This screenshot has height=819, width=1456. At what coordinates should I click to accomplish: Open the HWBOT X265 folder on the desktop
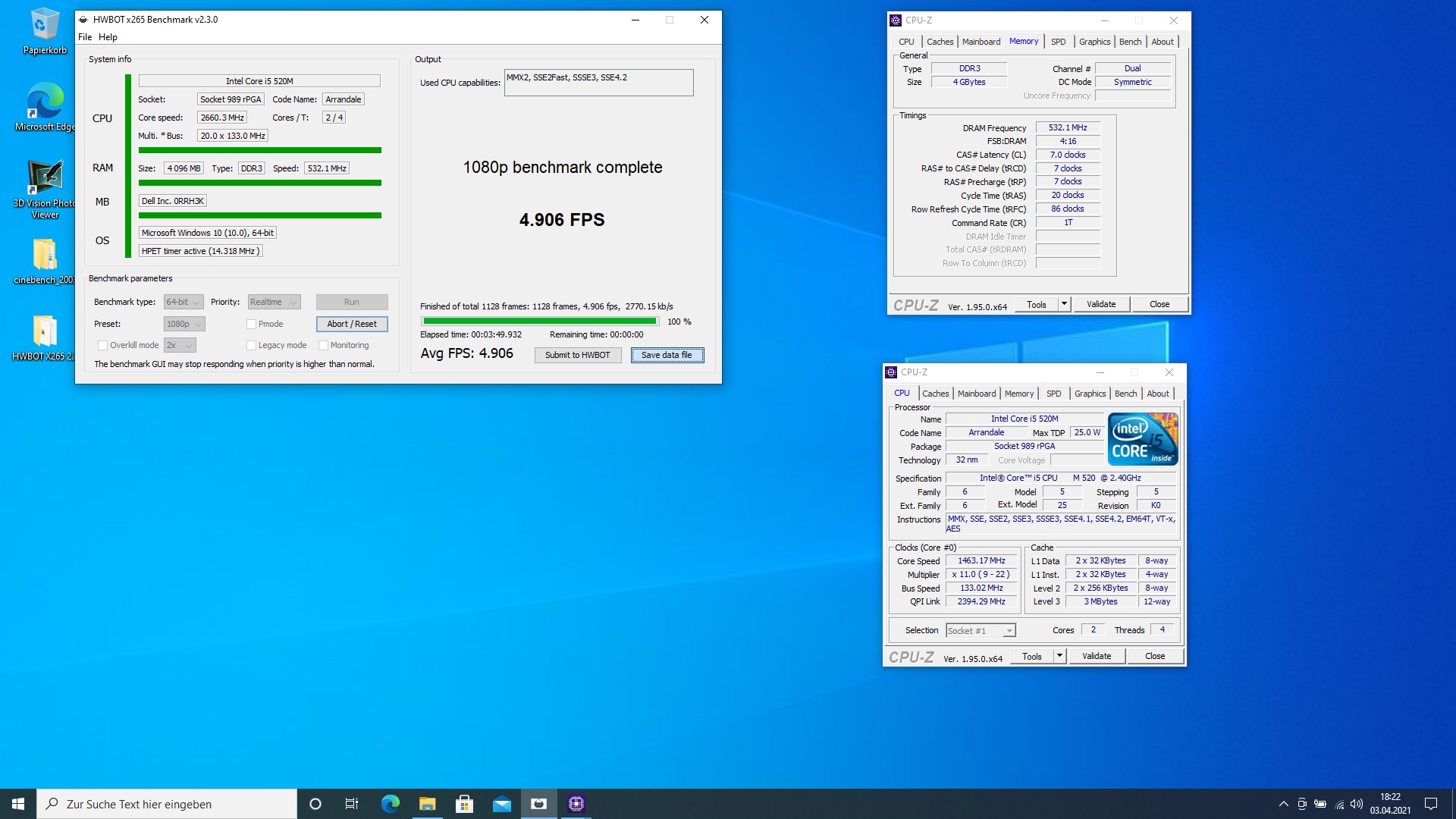(45, 337)
